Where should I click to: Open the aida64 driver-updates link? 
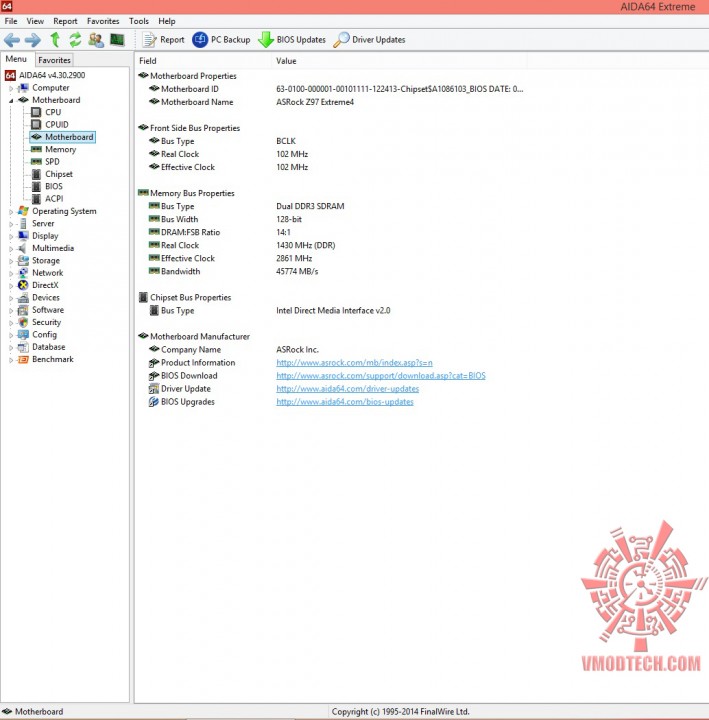347,389
